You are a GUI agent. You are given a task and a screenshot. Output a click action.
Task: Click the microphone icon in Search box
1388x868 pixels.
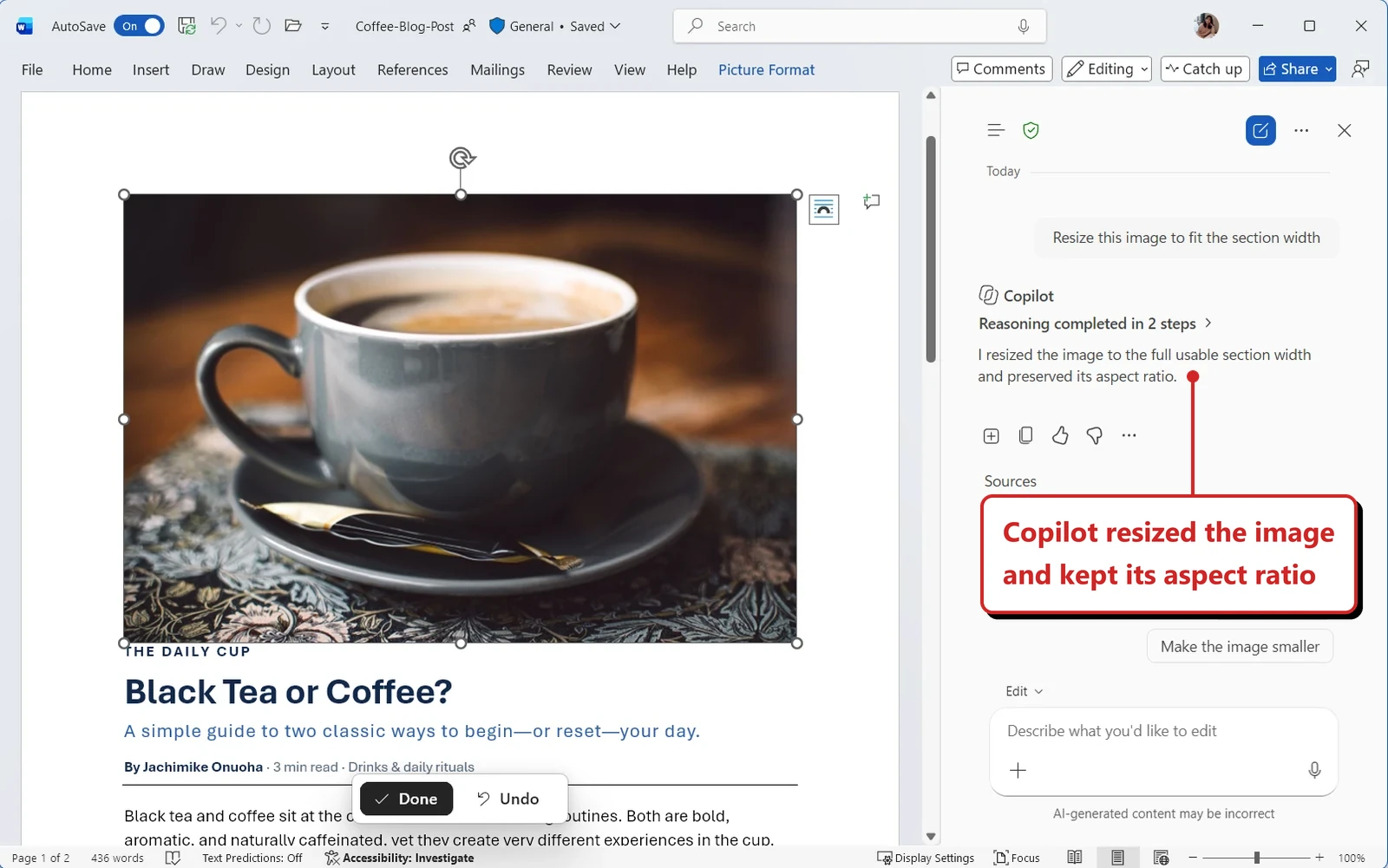pos(1024,26)
